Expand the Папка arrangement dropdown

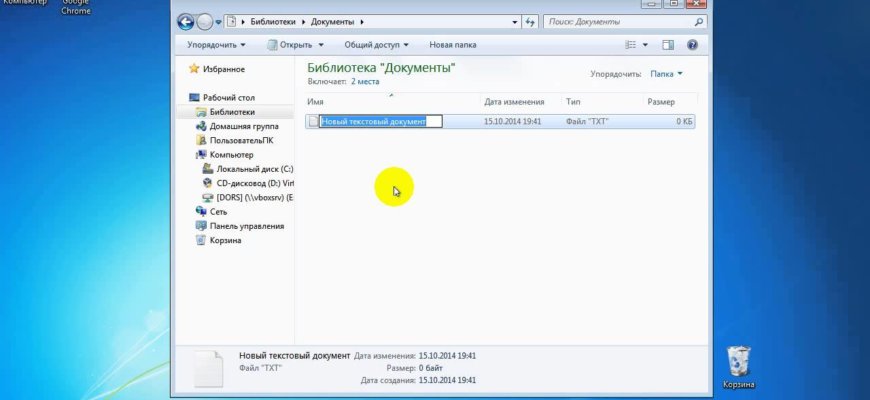tap(667, 73)
